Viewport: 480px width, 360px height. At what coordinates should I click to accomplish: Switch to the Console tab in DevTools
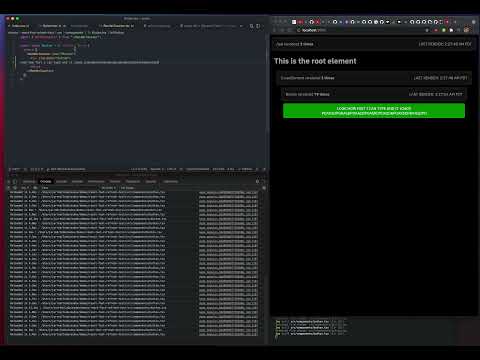(x=46, y=181)
